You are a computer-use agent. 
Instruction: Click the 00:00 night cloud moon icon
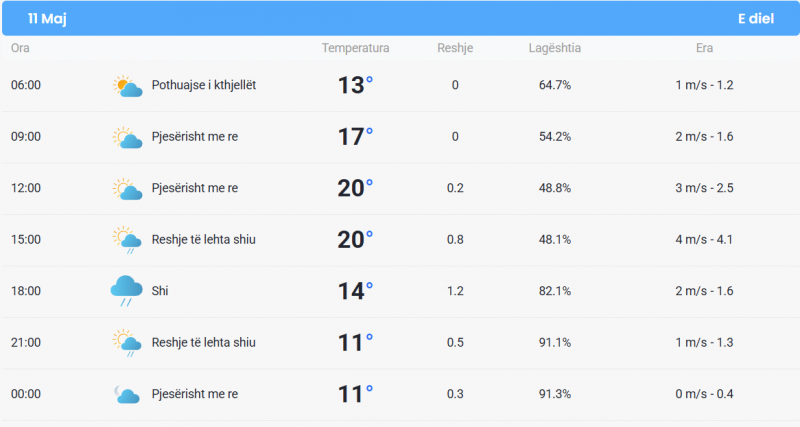click(127, 394)
